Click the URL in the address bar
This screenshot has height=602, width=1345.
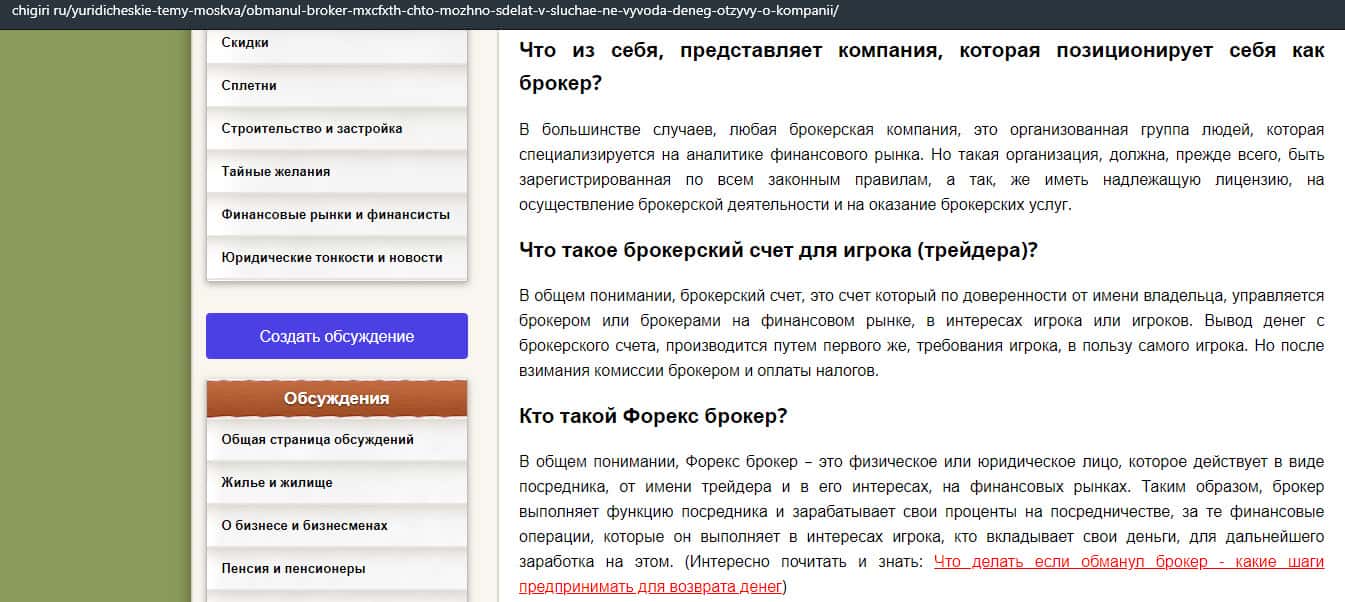[425, 11]
